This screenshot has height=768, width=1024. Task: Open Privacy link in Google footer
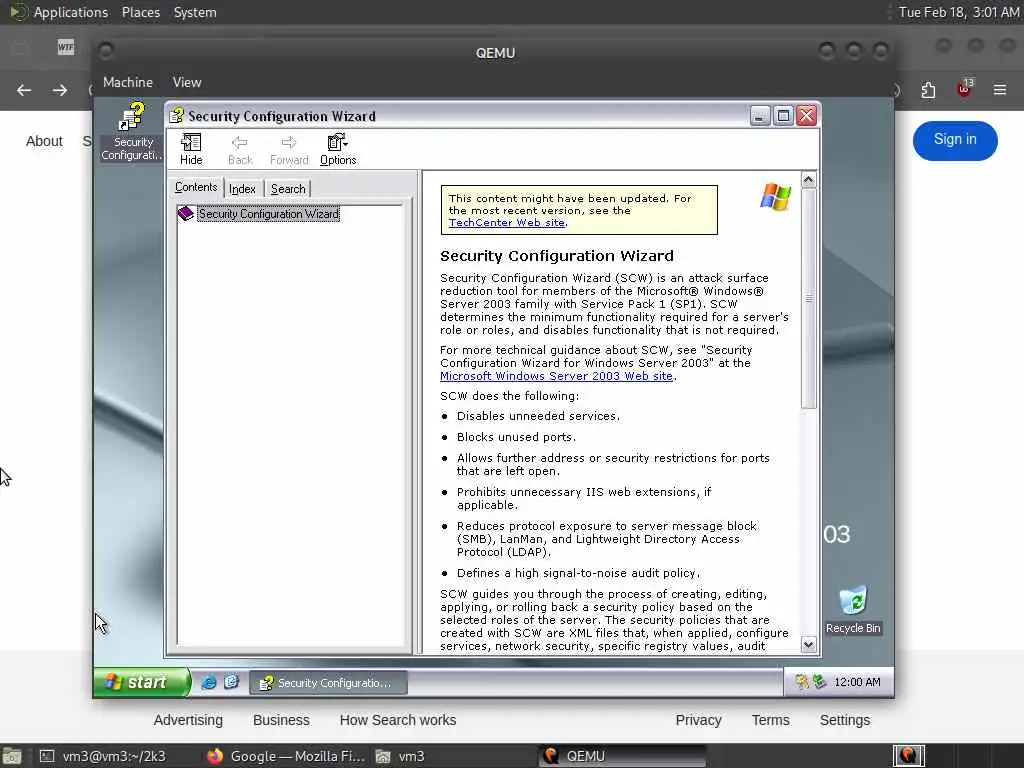click(x=698, y=720)
